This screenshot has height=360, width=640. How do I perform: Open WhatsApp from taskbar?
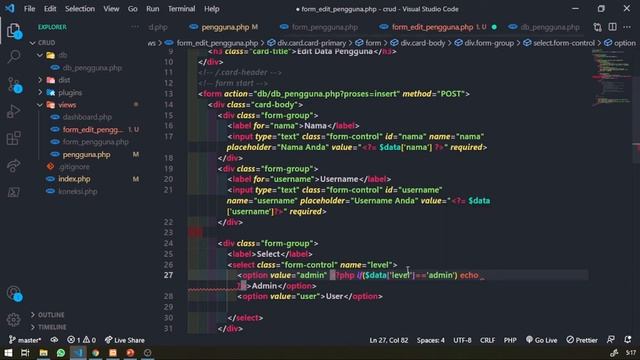pyautogui.click(x=61, y=353)
